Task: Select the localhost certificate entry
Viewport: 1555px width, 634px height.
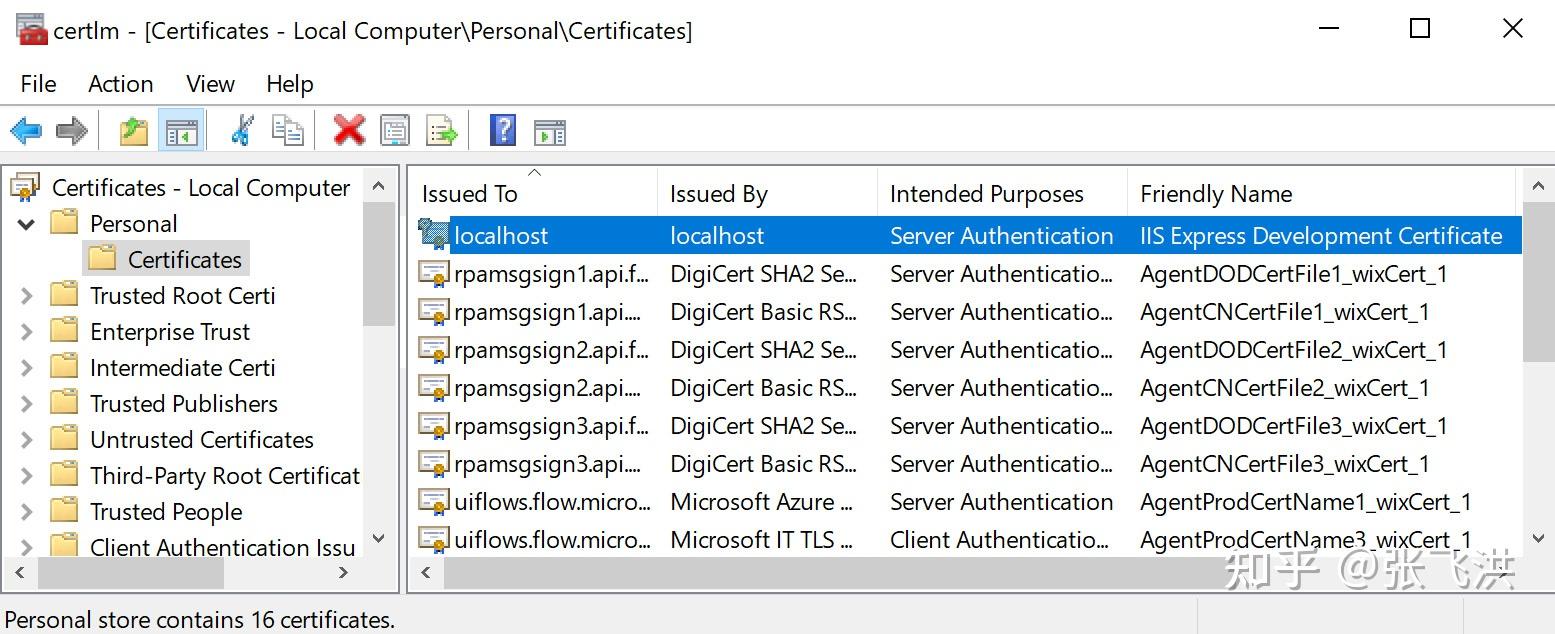Action: click(x=500, y=235)
